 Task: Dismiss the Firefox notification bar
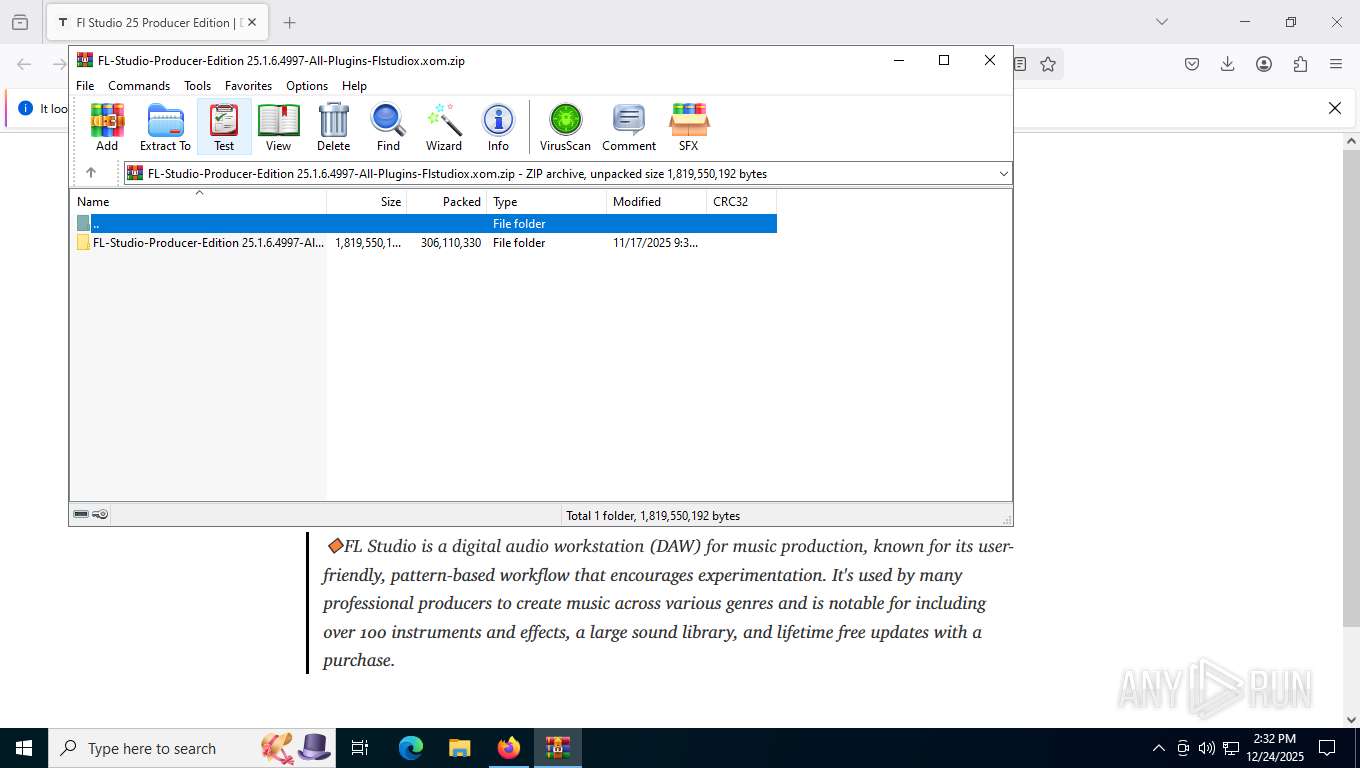click(x=1334, y=108)
